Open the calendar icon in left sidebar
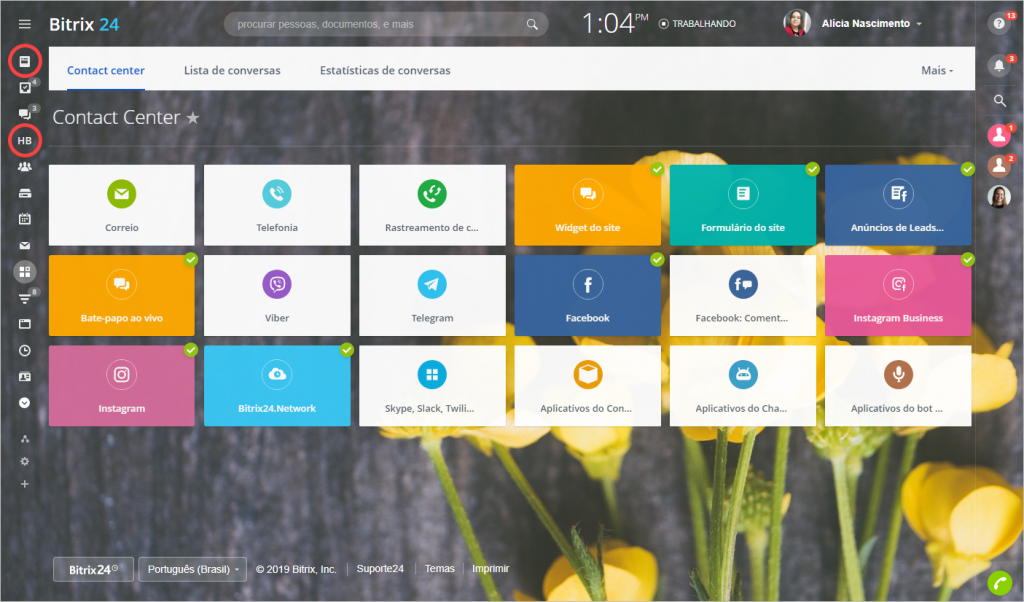This screenshot has height=602, width=1024. pyautogui.click(x=25, y=219)
